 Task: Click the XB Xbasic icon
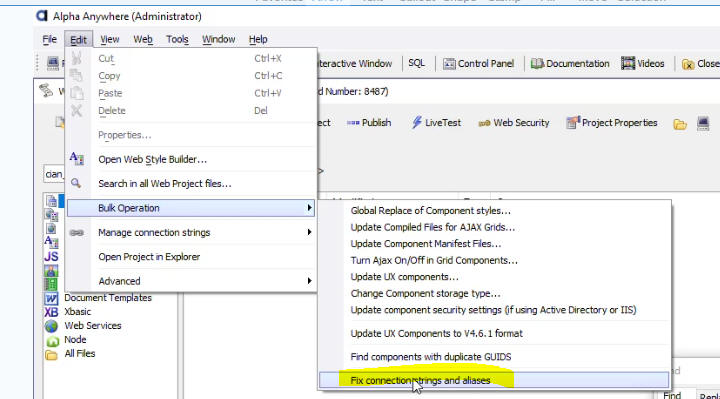tap(51, 312)
